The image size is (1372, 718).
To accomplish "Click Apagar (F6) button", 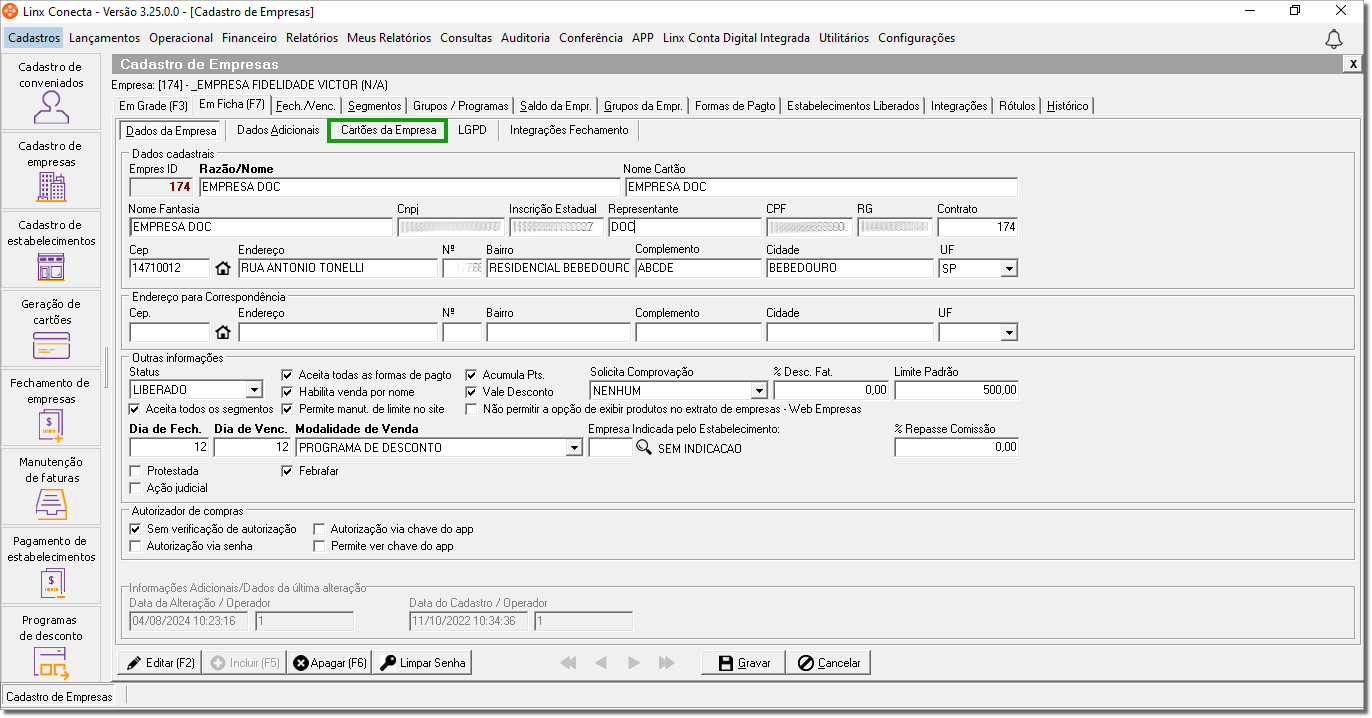I will coord(329,663).
